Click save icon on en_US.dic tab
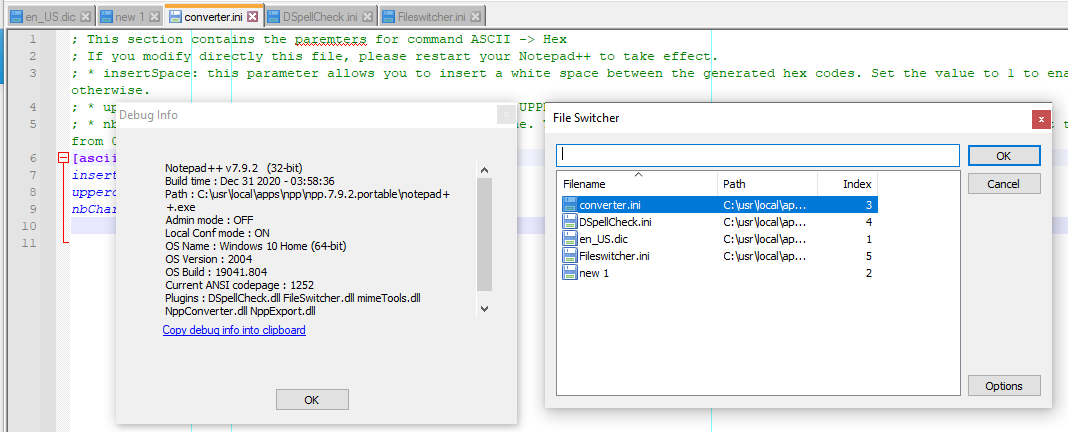The image size is (1068, 432). (16, 16)
